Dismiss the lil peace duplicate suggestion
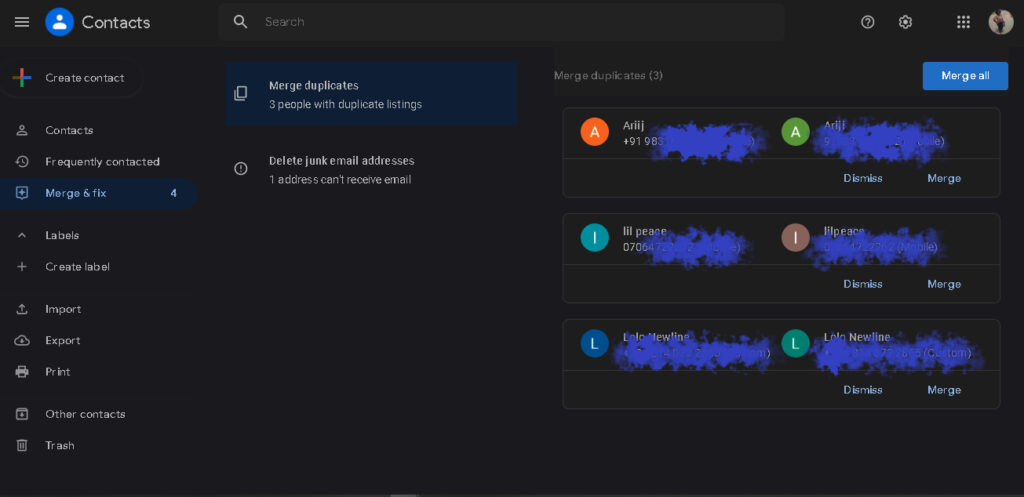1024x497 pixels. (863, 284)
